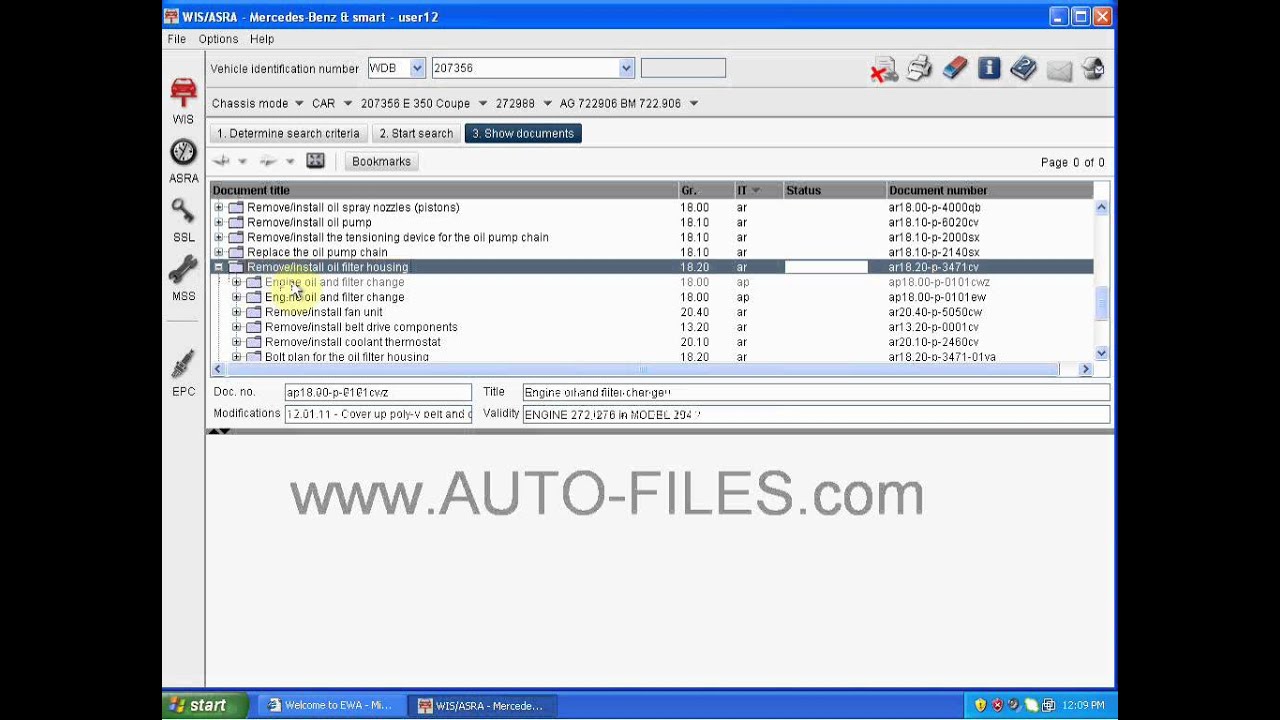
Task: Expand Remove/install coolant thermostat node
Action: (237, 342)
